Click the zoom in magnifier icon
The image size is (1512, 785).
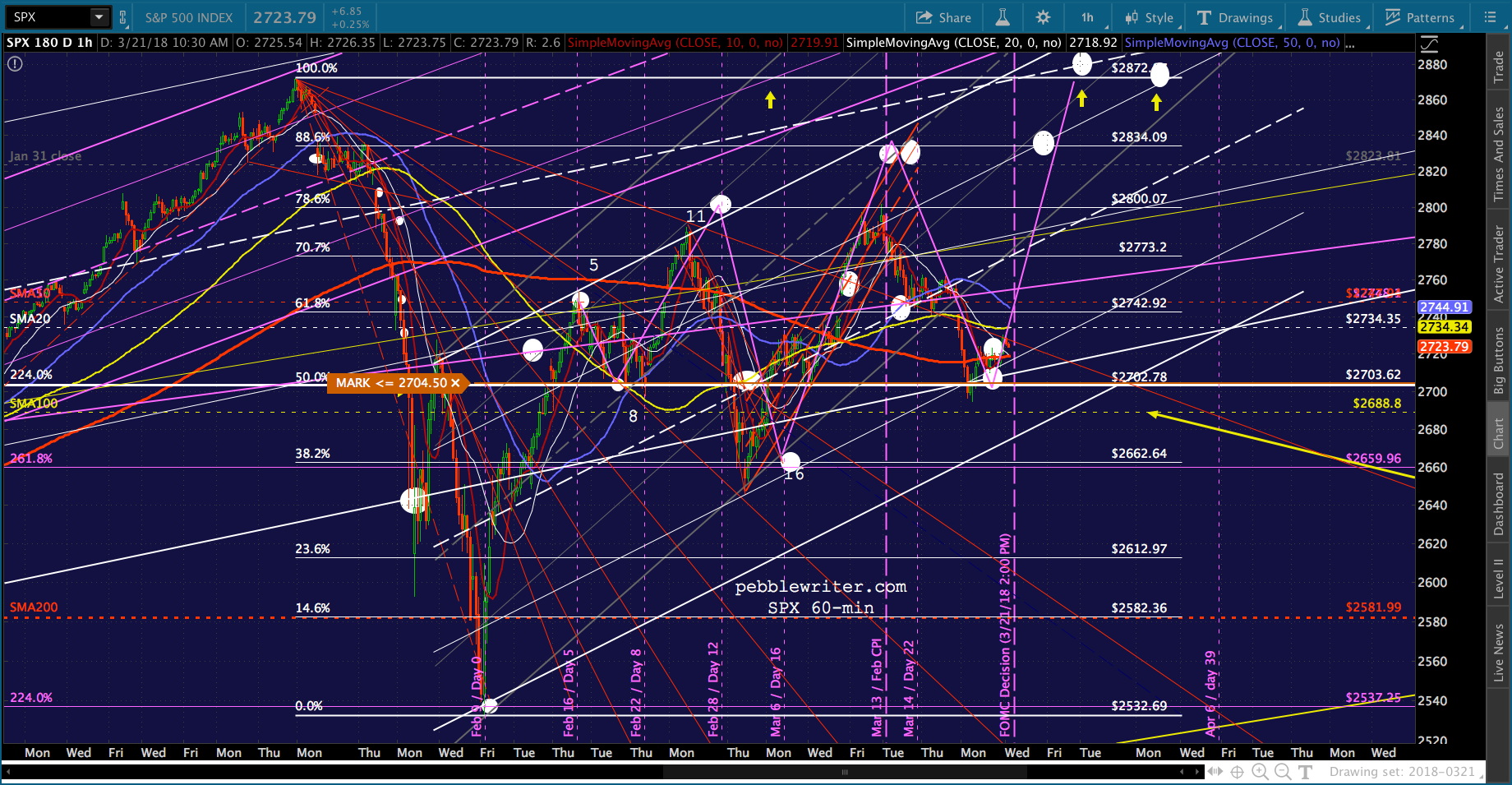pyautogui.click(x=1260, y=772)
